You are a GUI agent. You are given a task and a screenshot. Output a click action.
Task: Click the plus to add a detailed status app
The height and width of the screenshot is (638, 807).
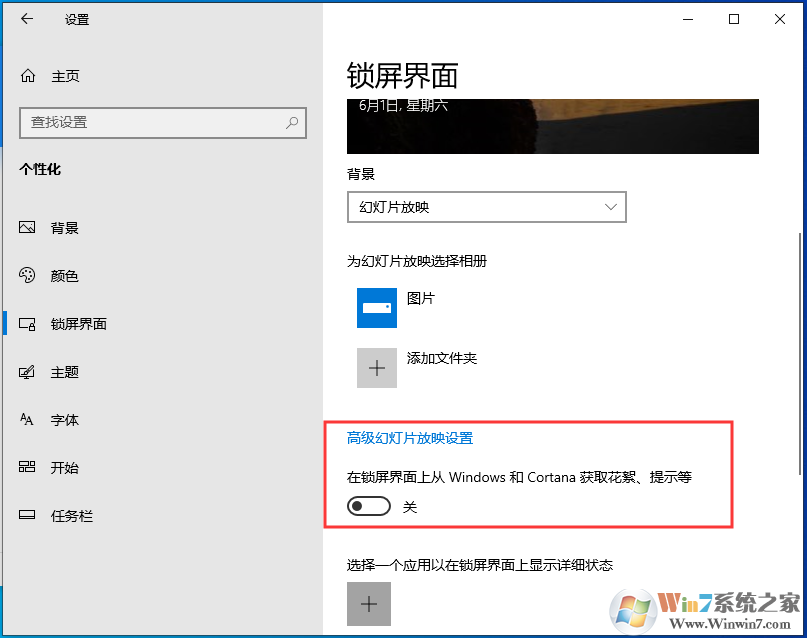(369, 603)
